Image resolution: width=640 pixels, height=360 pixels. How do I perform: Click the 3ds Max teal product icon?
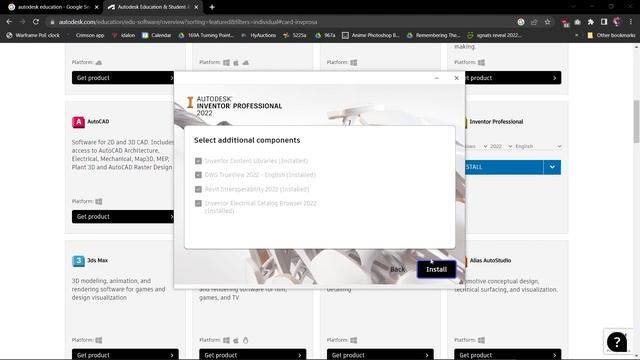tap(78, 261)
